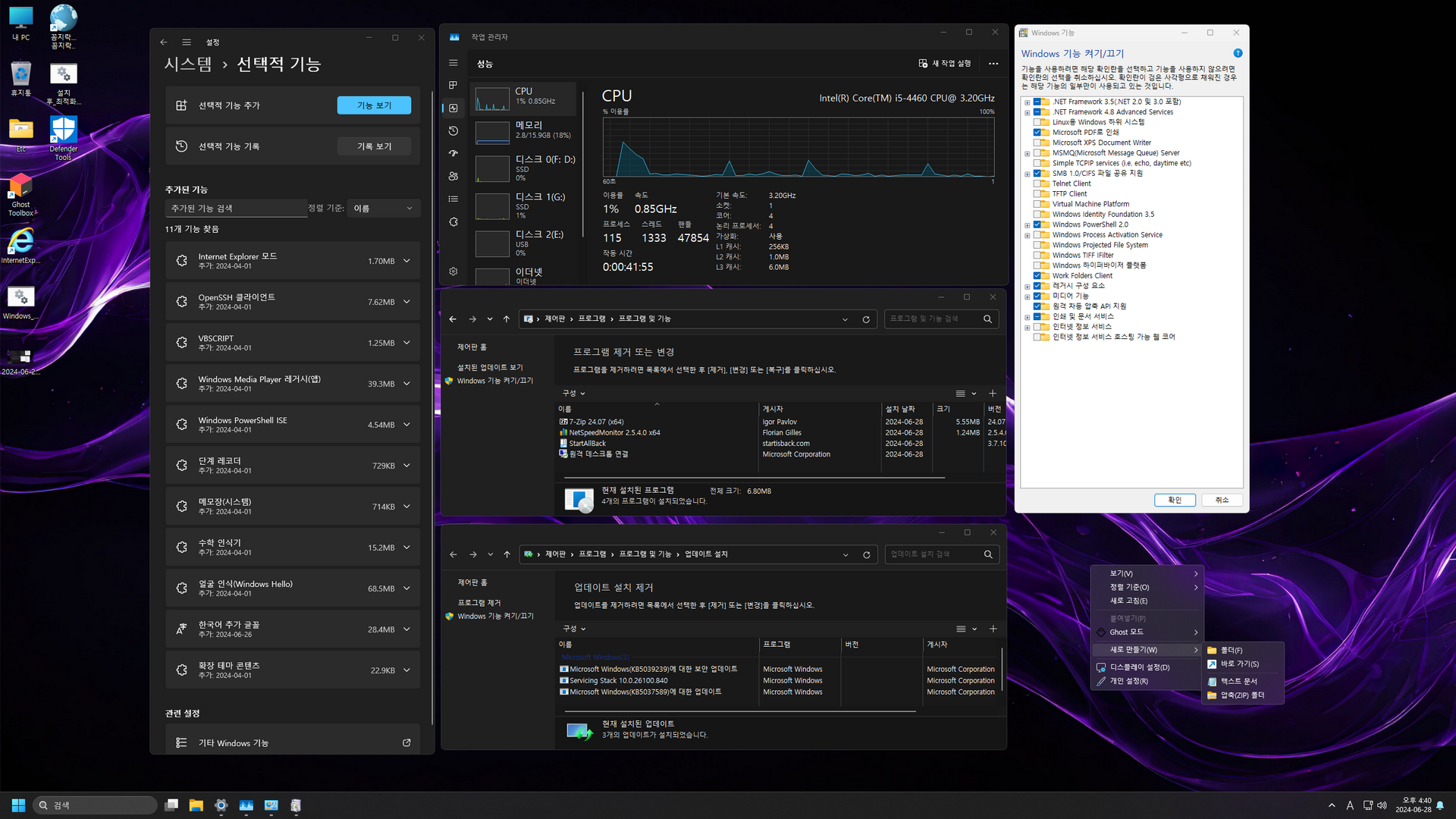This screenshot has height=819, width=1456.
Task: Click 추가된 기능 검색 field
Action: pyautogui.click(x=235, y=209)
